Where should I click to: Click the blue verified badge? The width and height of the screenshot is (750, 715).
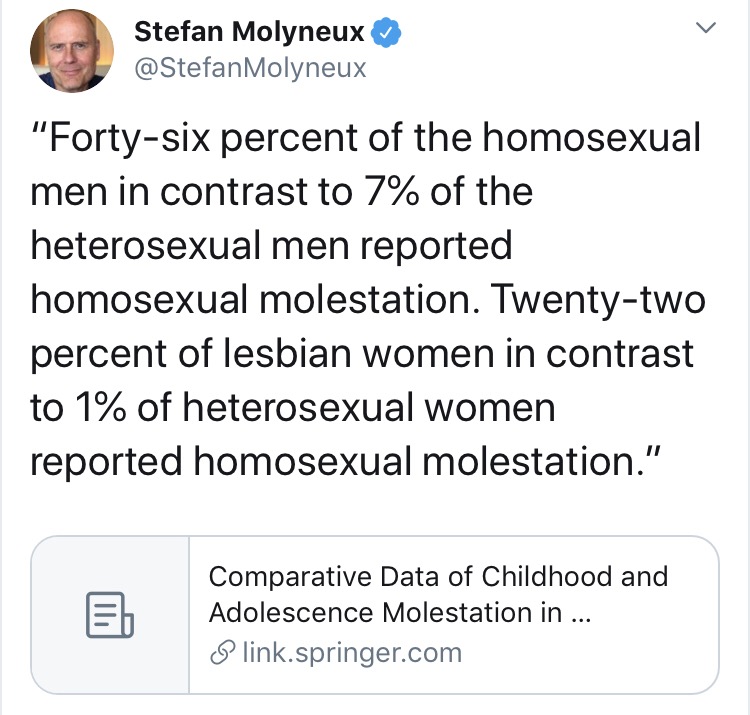(x=386, y=32)
